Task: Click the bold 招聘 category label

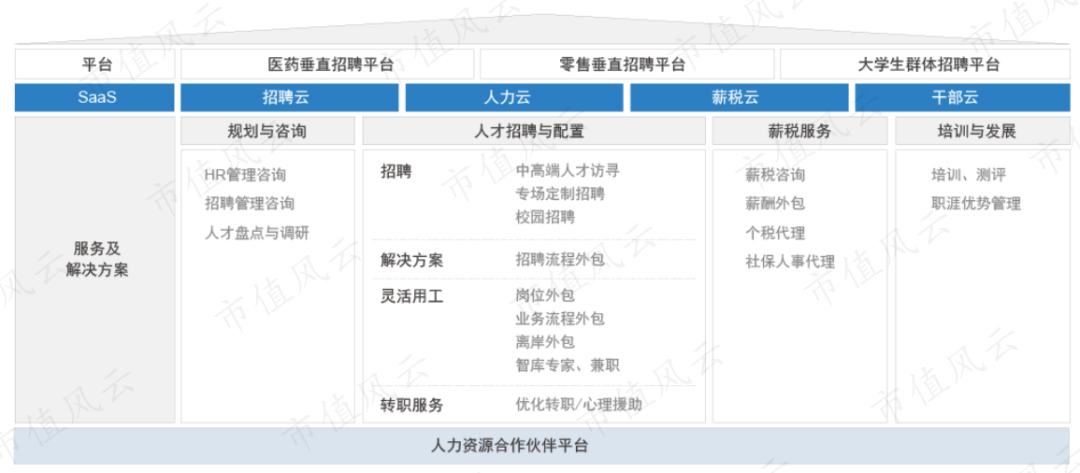Action: click(x=395, y=171)
